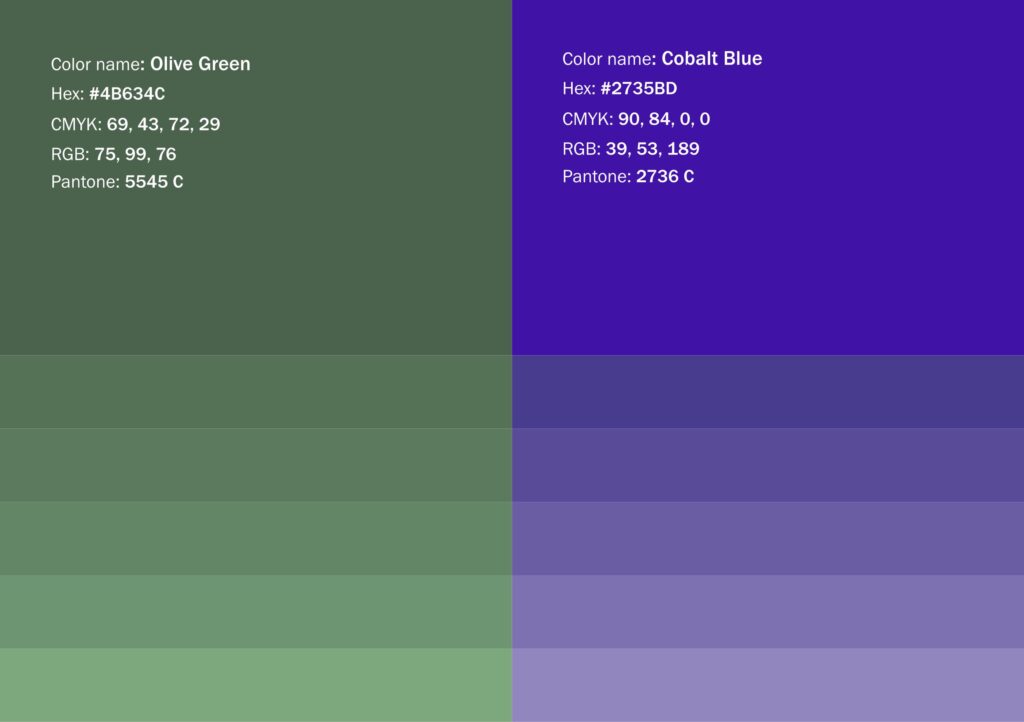1024x722 pixels.
Task: Select the hex code #4B634C
Action: click(x=127, y=94)
